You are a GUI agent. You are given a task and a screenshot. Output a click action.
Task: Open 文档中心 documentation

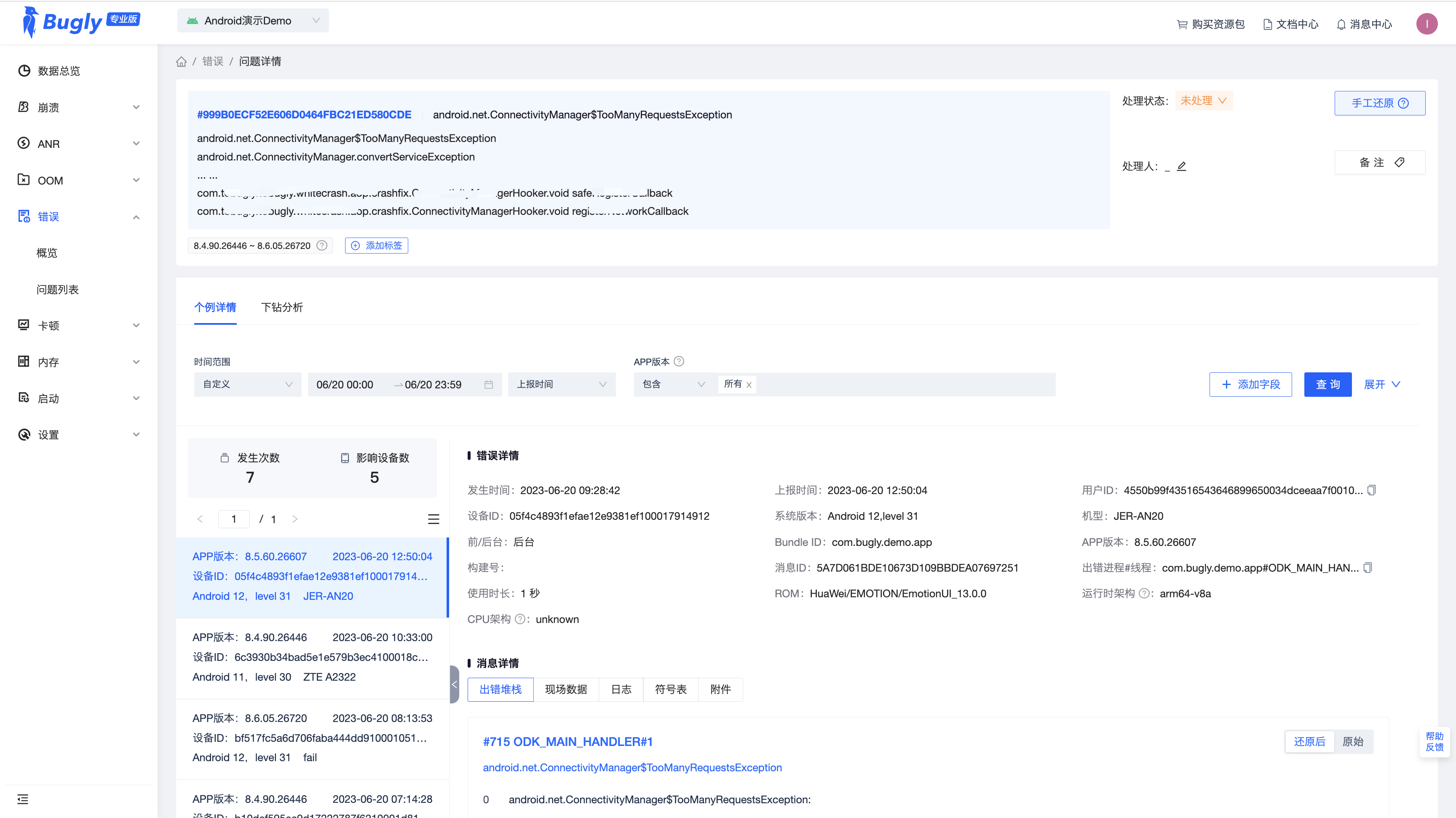1290,24
